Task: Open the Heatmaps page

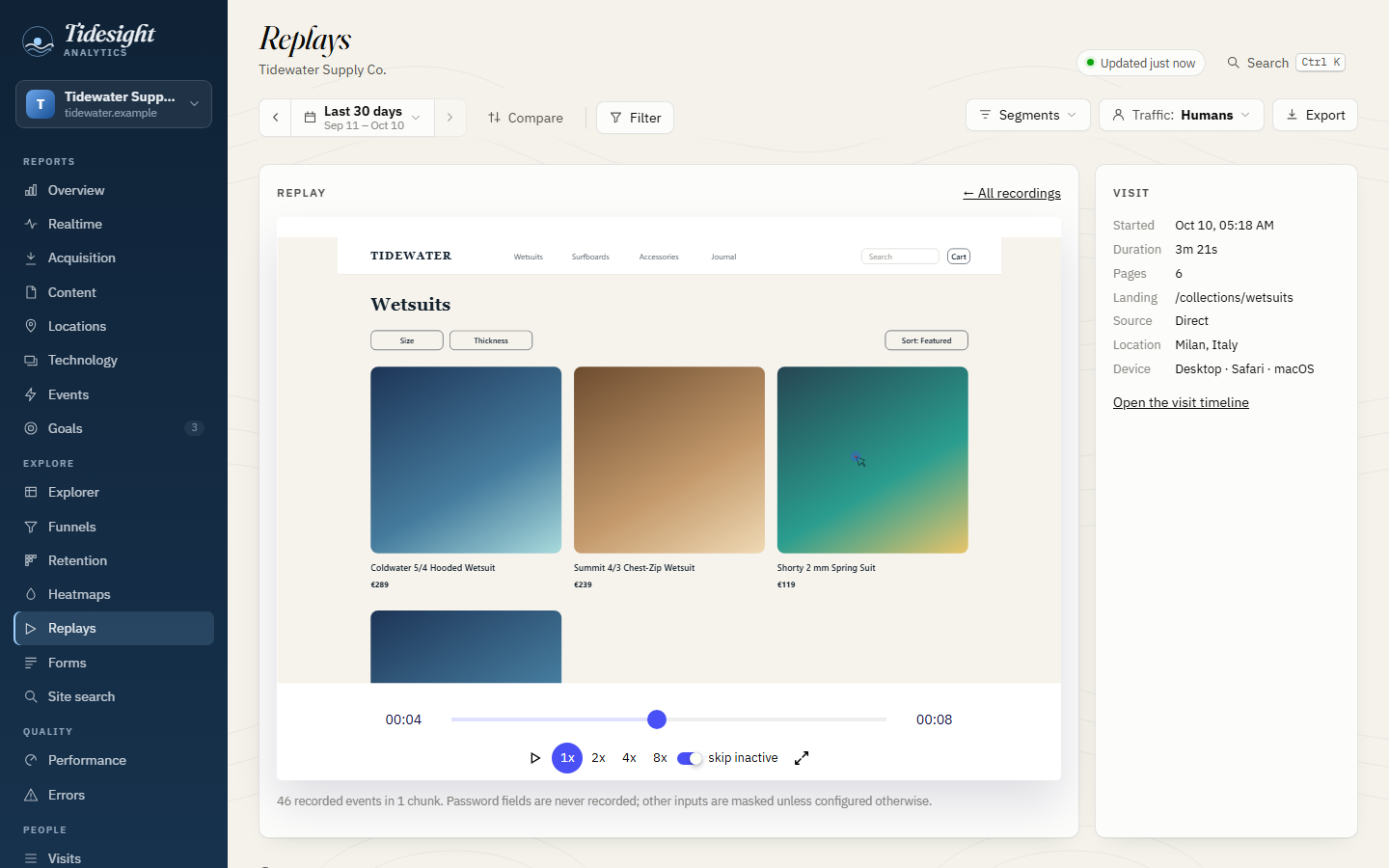Action: pos(114,594)
